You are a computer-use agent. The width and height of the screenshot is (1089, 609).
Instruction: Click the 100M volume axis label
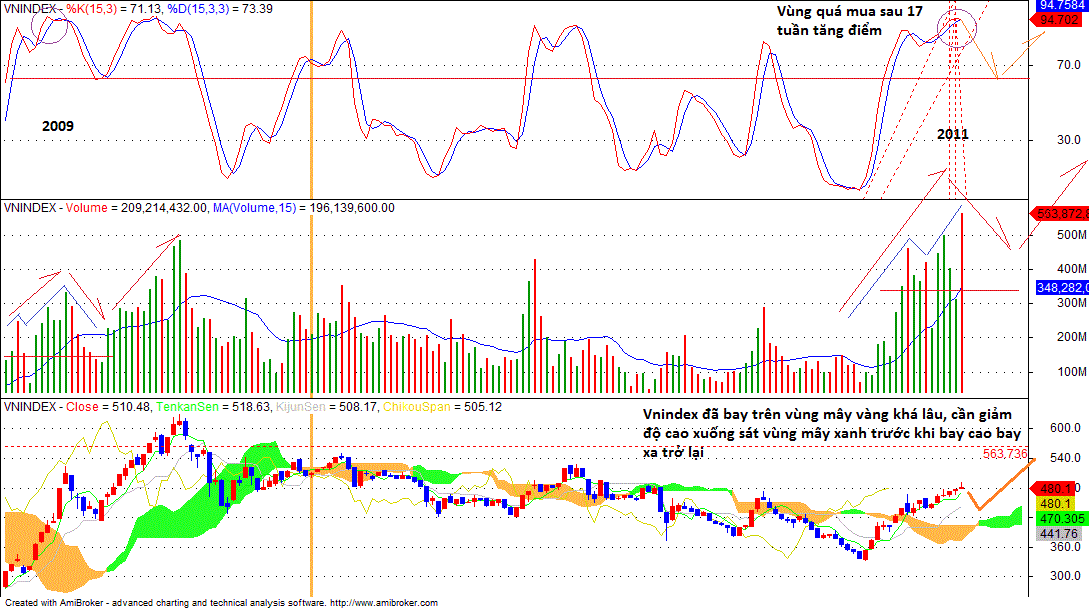tap(1071, 372)
